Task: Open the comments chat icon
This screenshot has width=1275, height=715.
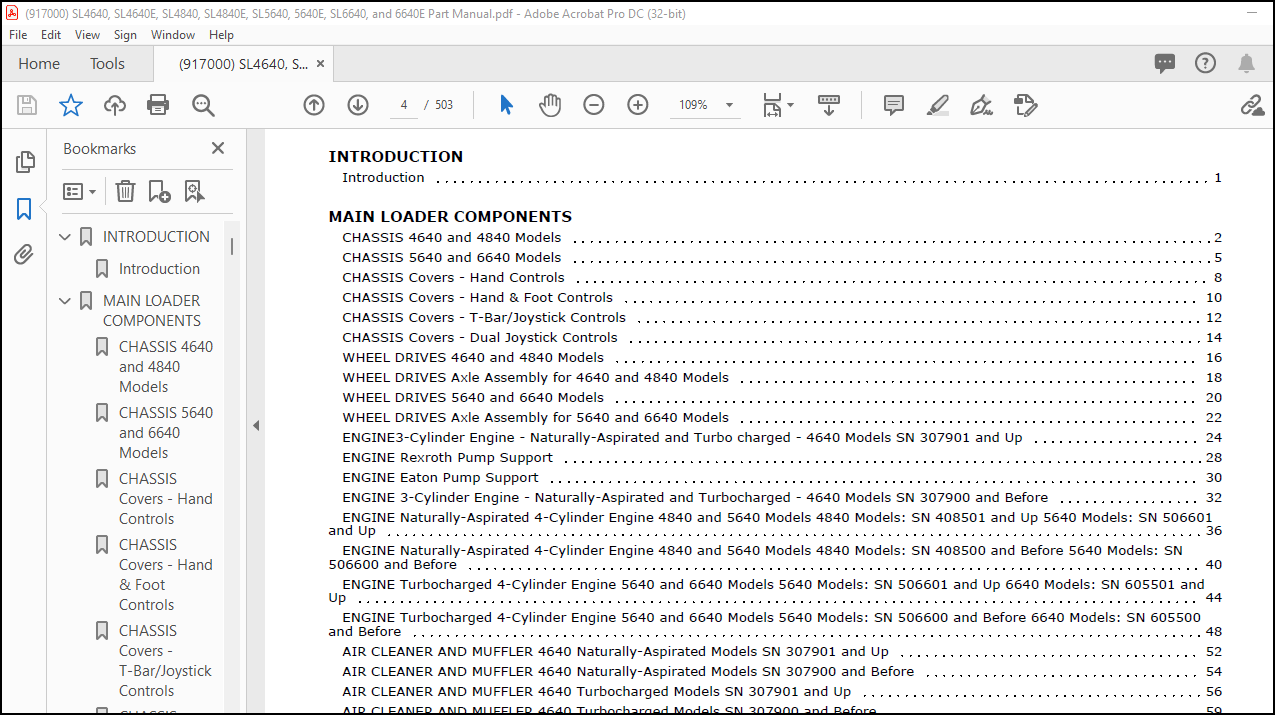Action: coord(1165,64)
